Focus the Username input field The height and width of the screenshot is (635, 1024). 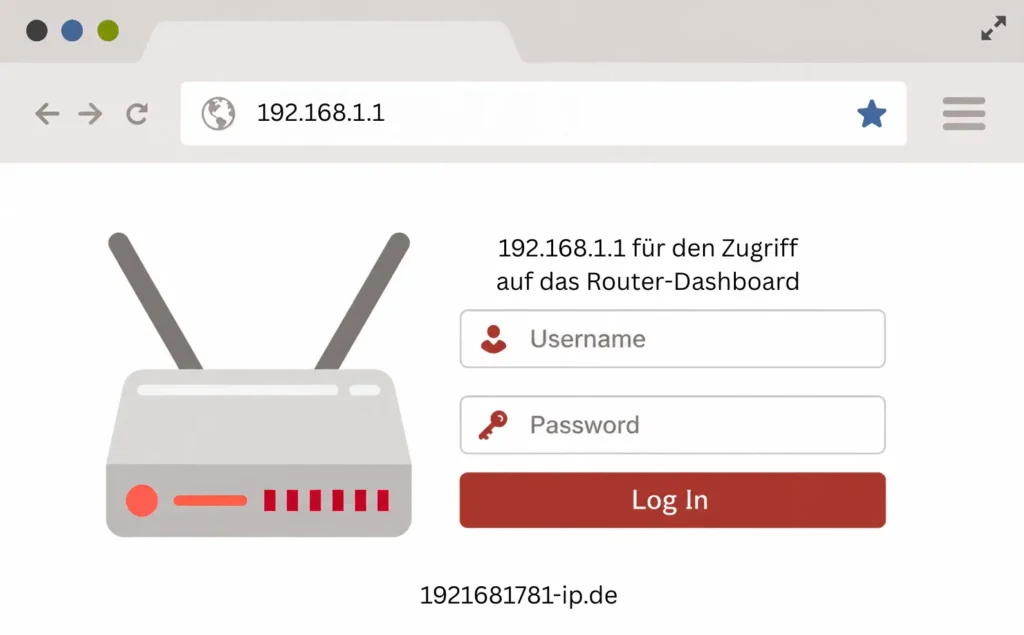point(673,339)
